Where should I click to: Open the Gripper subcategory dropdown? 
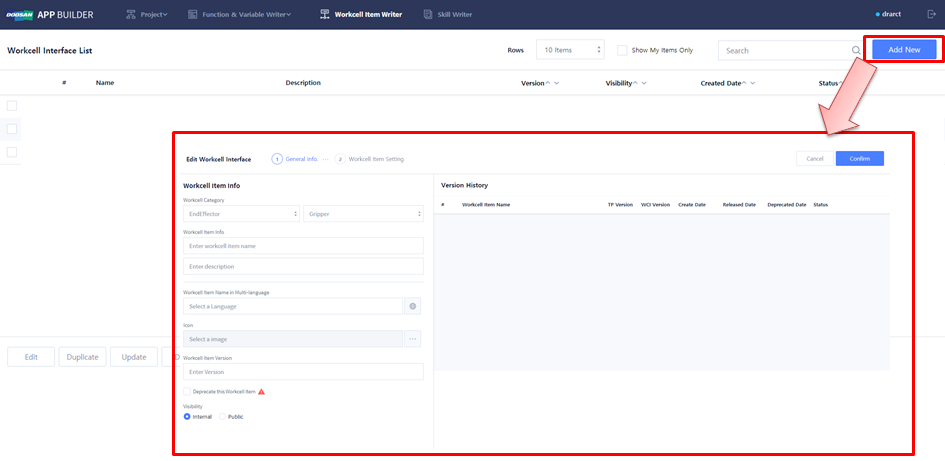pyautogui.click(x=363, y=214)
